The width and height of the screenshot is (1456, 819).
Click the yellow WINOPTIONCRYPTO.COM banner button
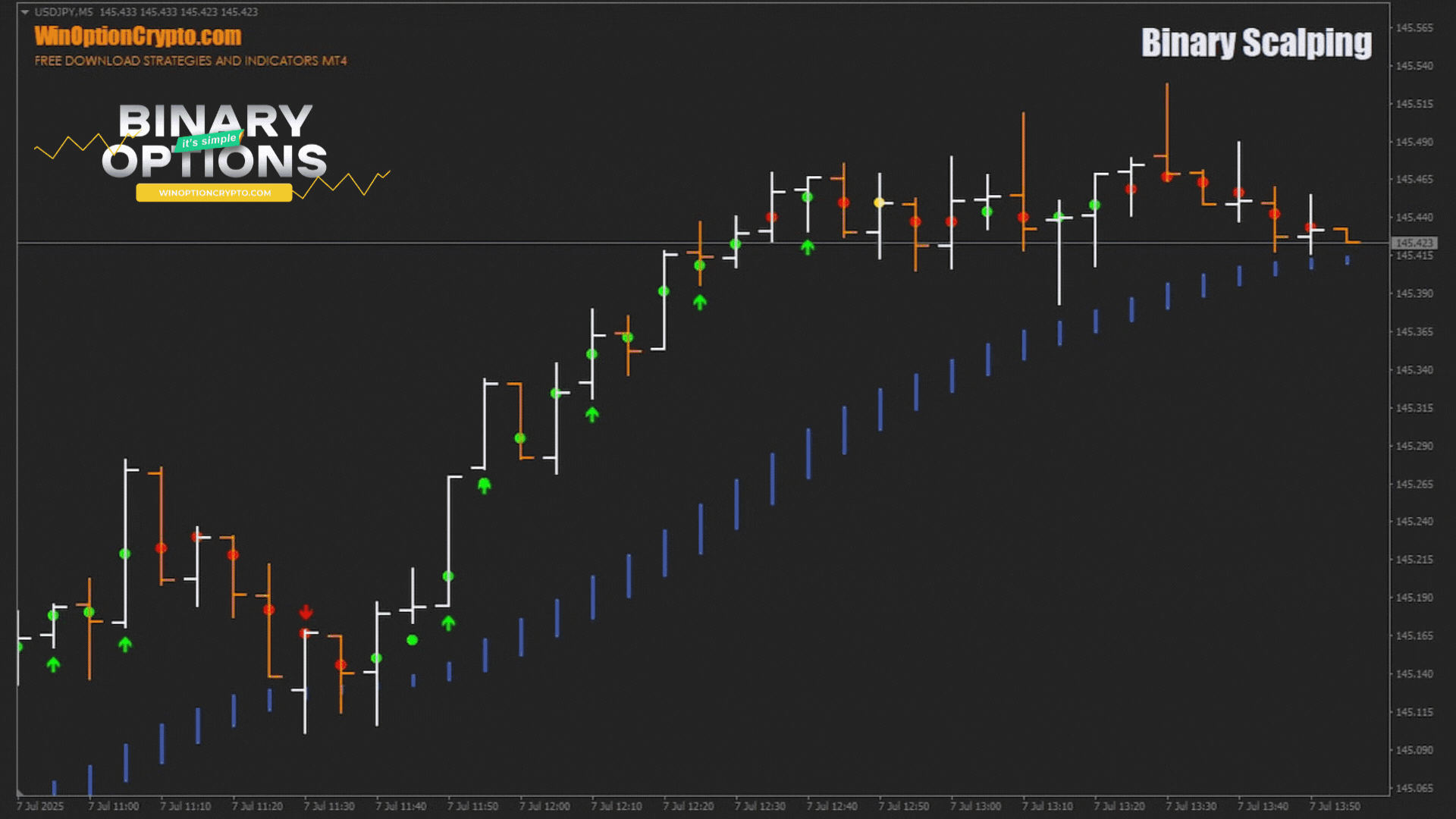[213, 193]
